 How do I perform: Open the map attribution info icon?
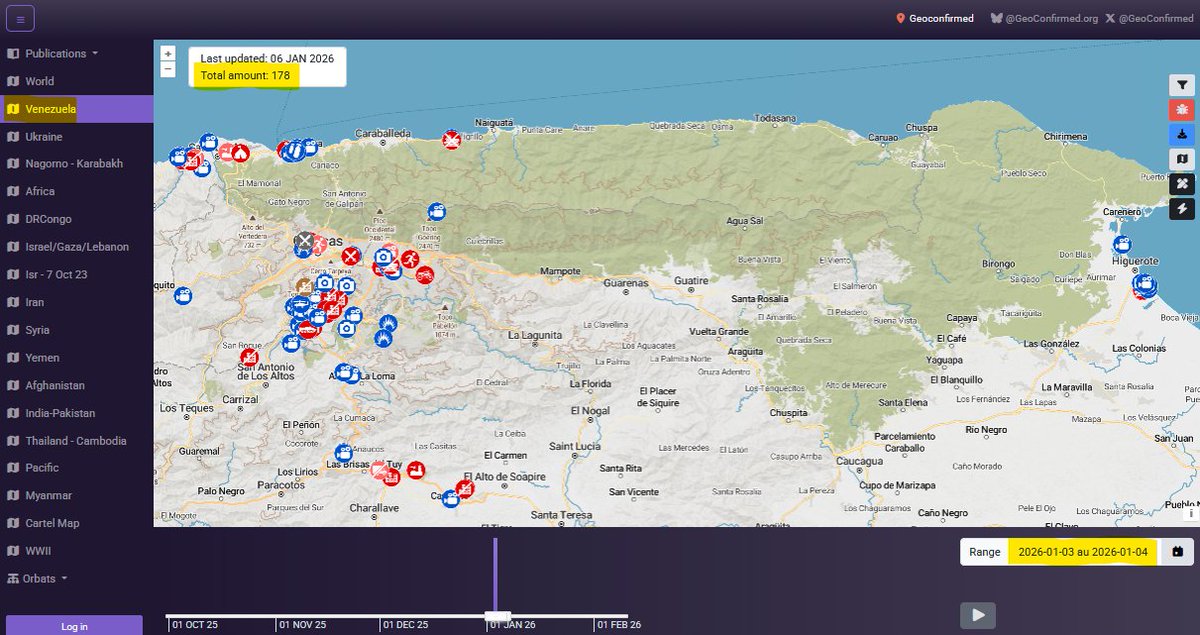tap(1191, 514)
